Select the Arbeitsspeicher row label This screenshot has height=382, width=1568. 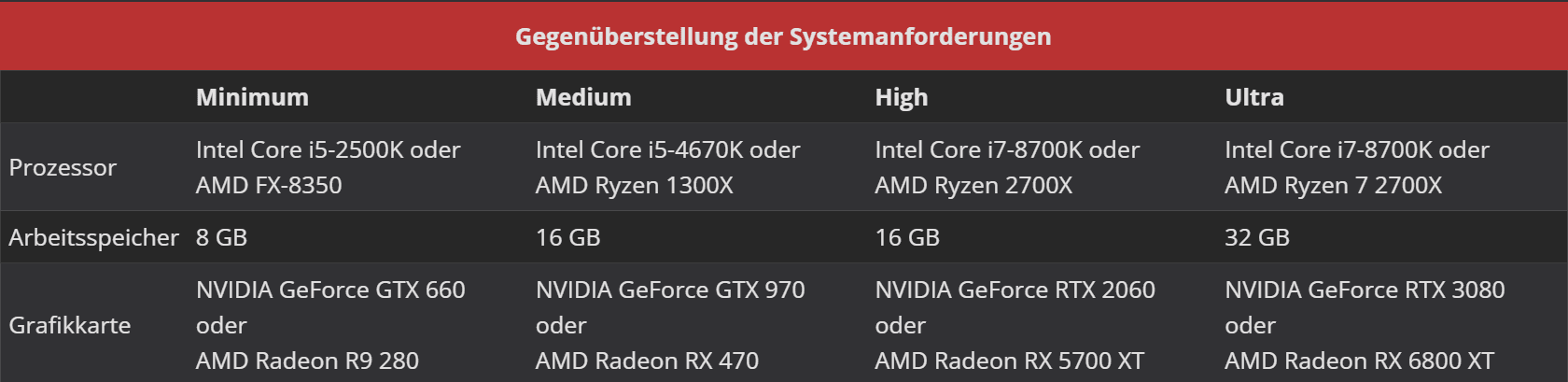(x=93, y=237)
